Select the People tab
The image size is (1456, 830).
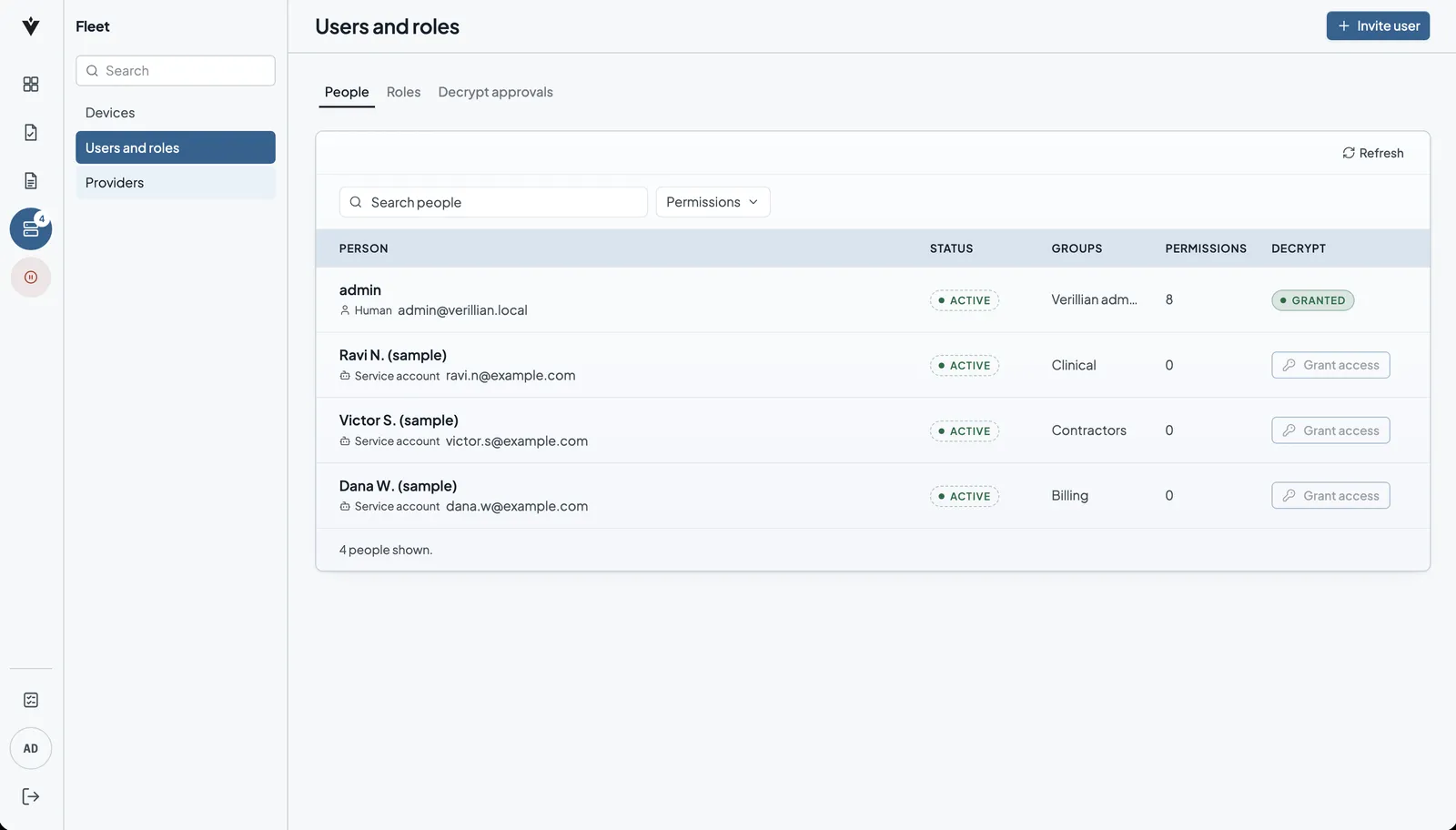(x=347, y=92)
